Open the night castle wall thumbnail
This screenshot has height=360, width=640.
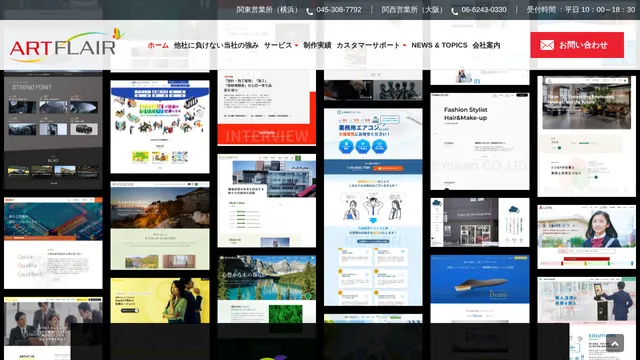[160, 226]
